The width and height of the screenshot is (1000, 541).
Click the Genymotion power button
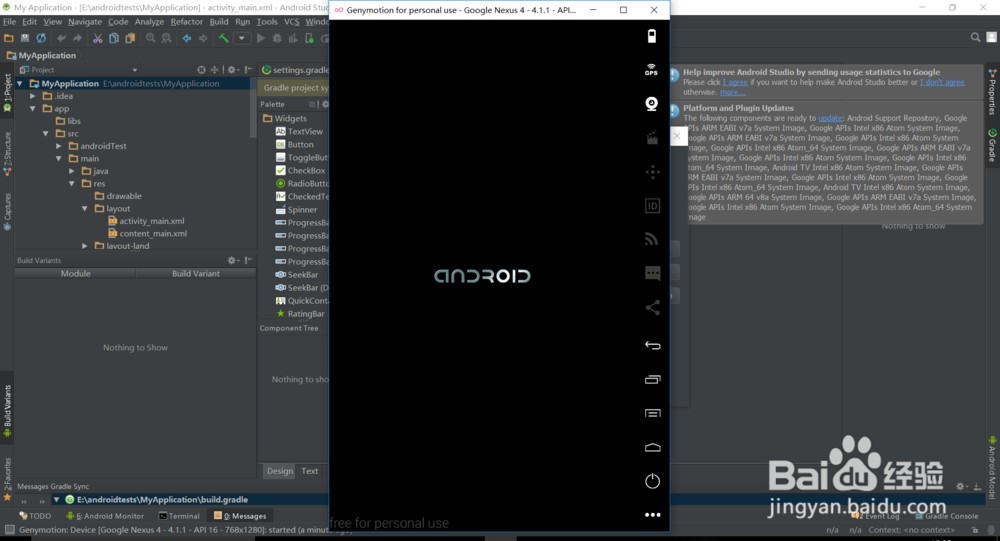(x=652, y=481)
